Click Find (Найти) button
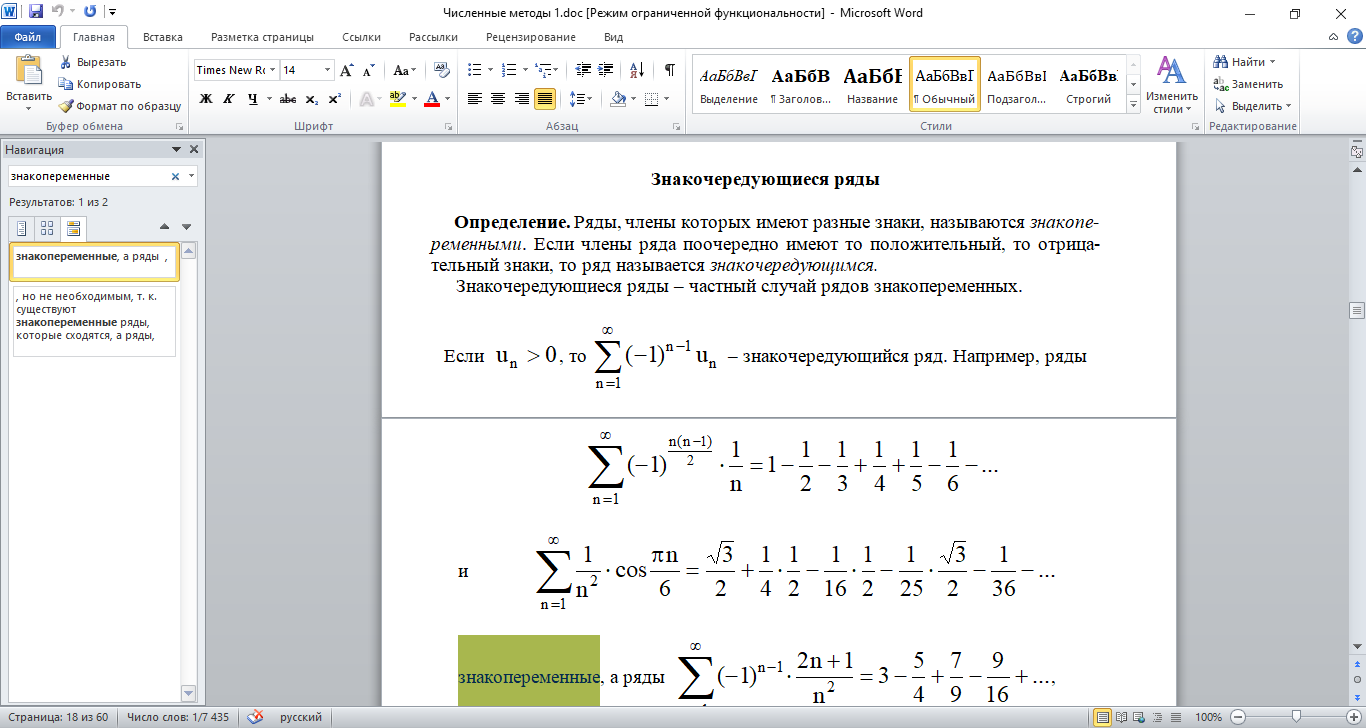 (x=1245, y=62)
